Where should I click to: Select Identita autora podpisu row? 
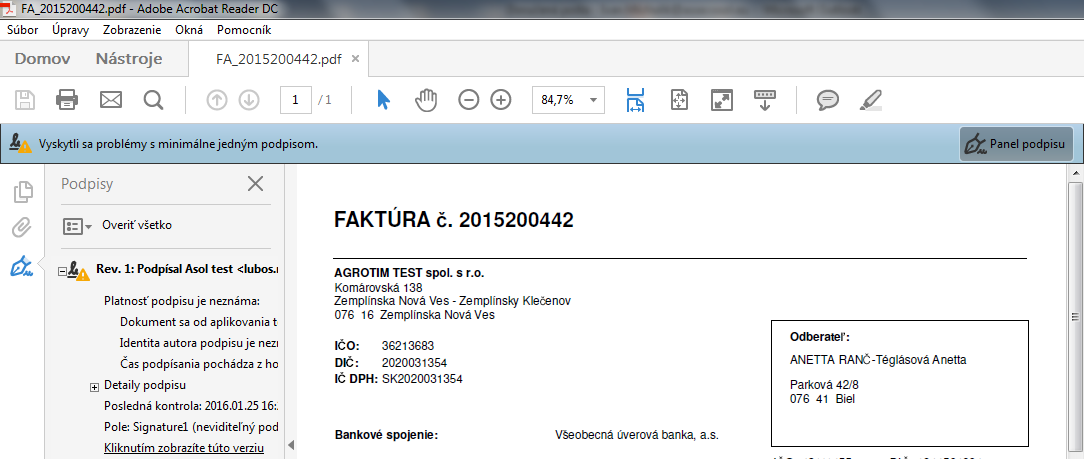click(198, 343)
